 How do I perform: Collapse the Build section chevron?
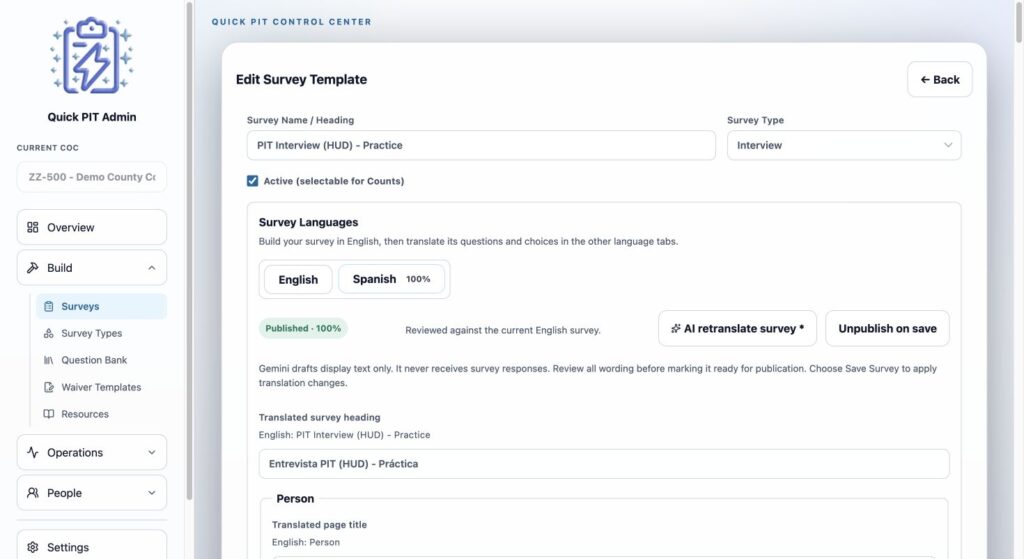click(152, 268)
